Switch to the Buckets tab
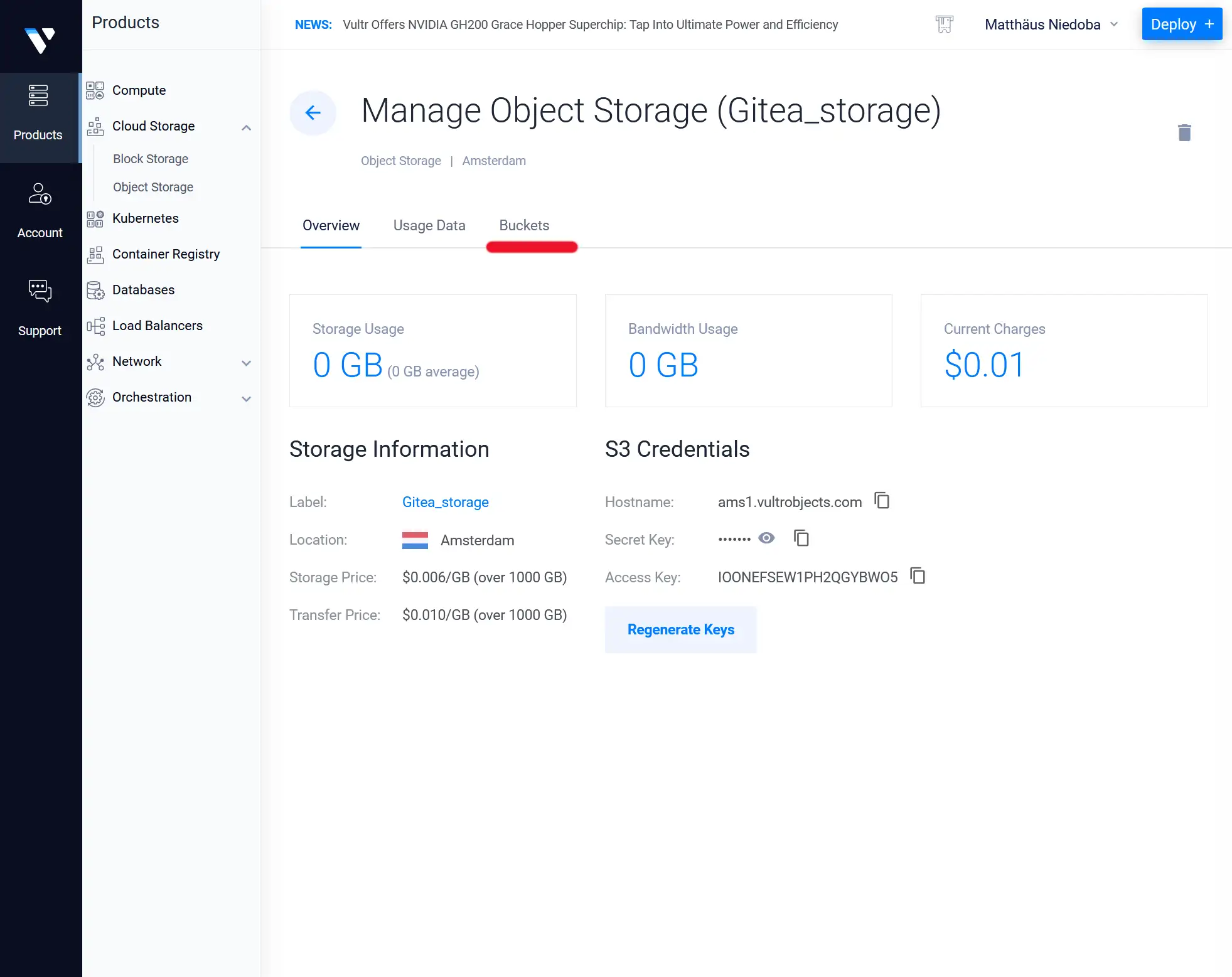The width and height of the screenshot is (1232, 977). [x=524, y=225]
